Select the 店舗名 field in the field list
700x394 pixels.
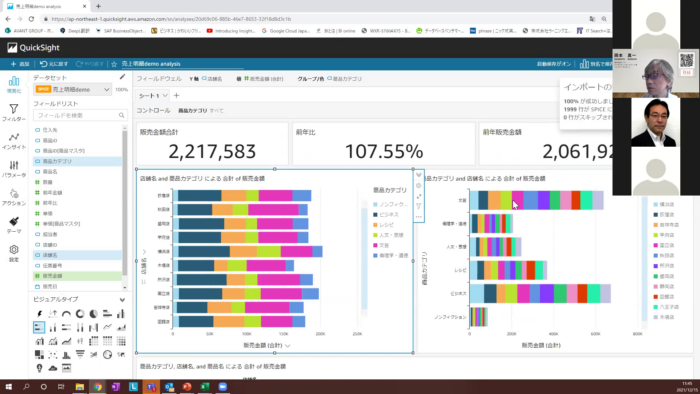77,255
